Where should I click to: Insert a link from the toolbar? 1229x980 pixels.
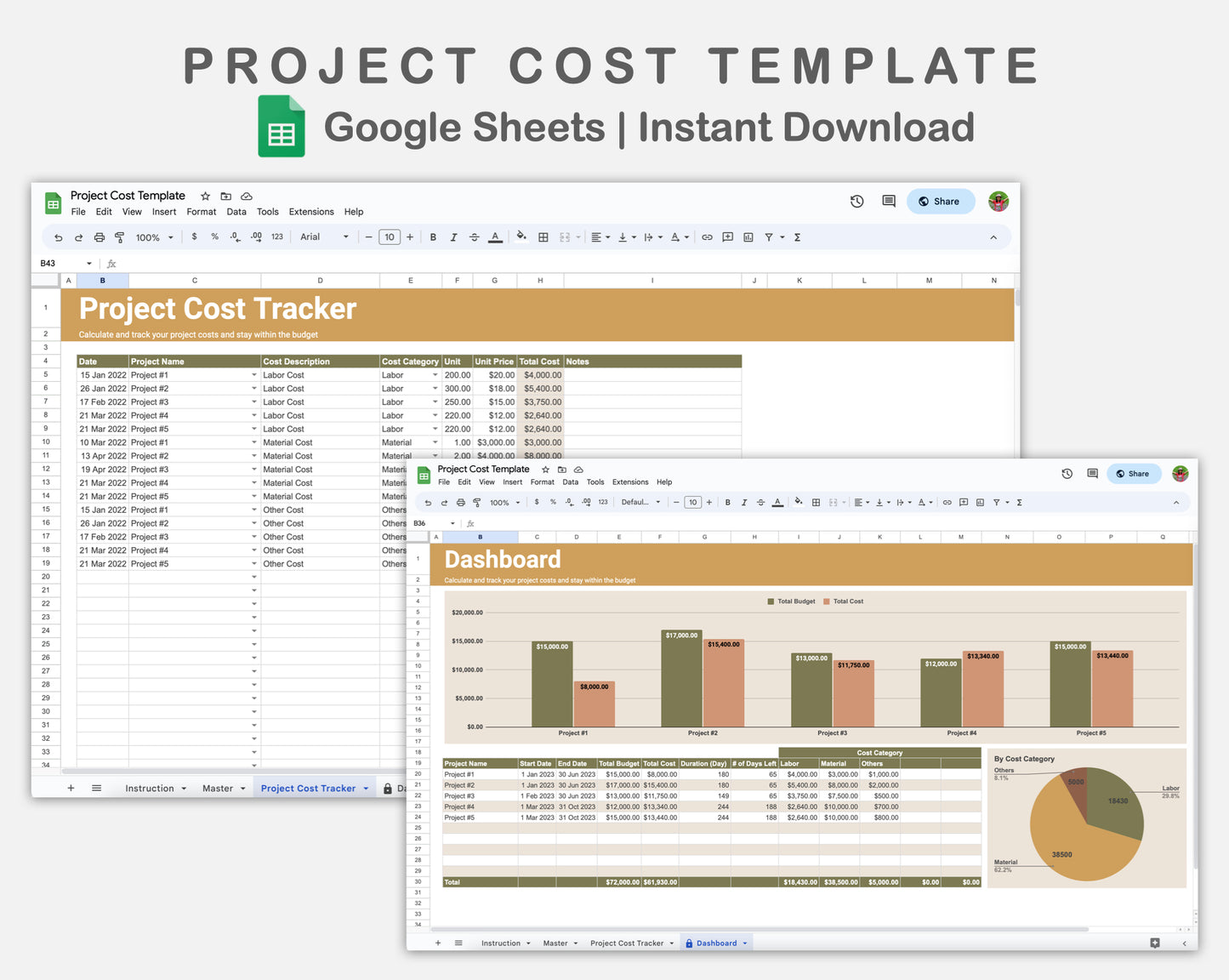(x=707, y=237)
